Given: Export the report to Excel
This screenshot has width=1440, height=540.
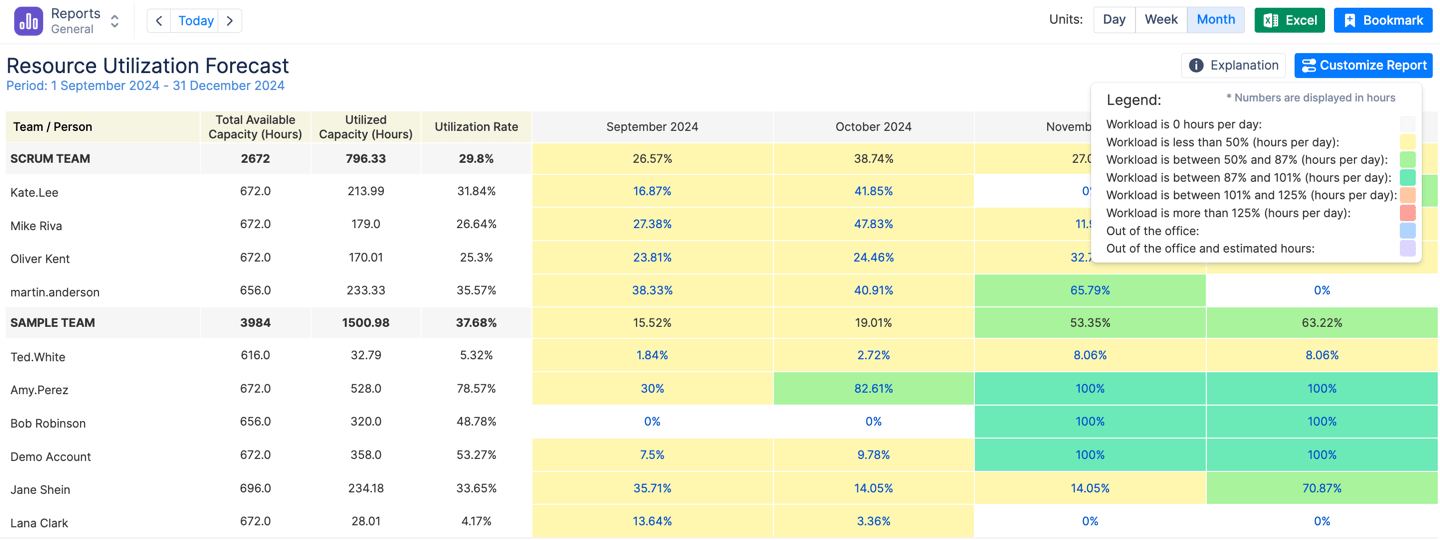Looking at the screenshot, I should pos(1289,21).
